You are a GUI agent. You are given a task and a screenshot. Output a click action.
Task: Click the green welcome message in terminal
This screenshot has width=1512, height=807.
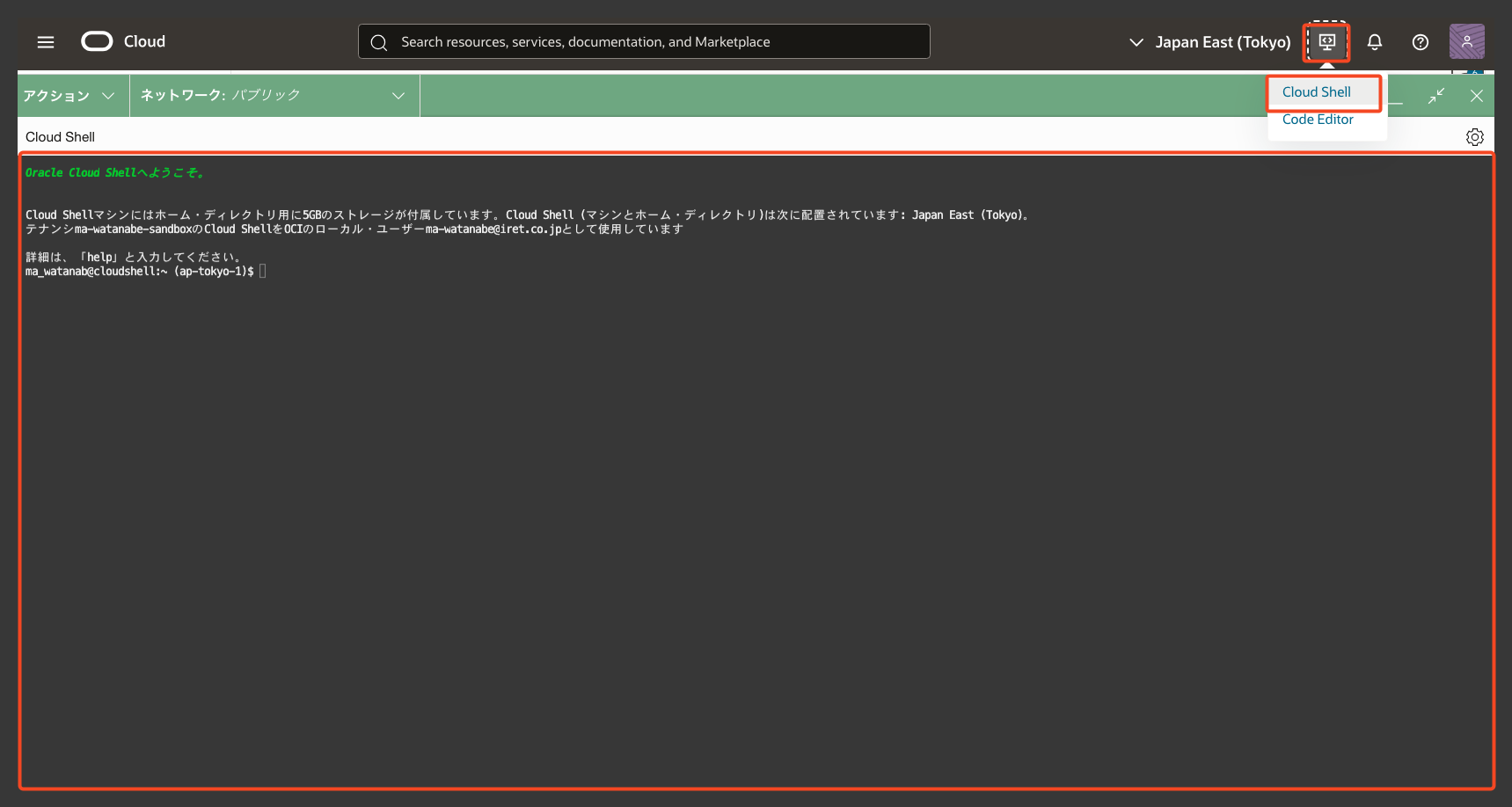(114, 173)
